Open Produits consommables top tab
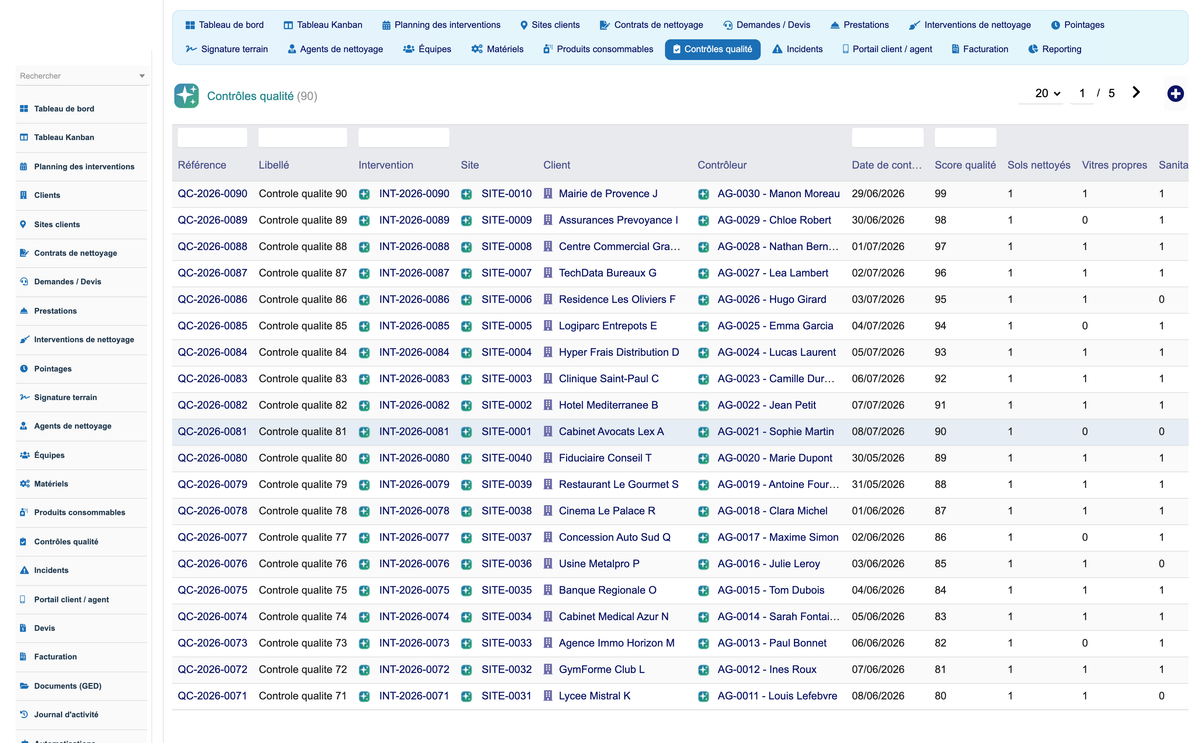The image size is (1200, 743). (598, 49)
